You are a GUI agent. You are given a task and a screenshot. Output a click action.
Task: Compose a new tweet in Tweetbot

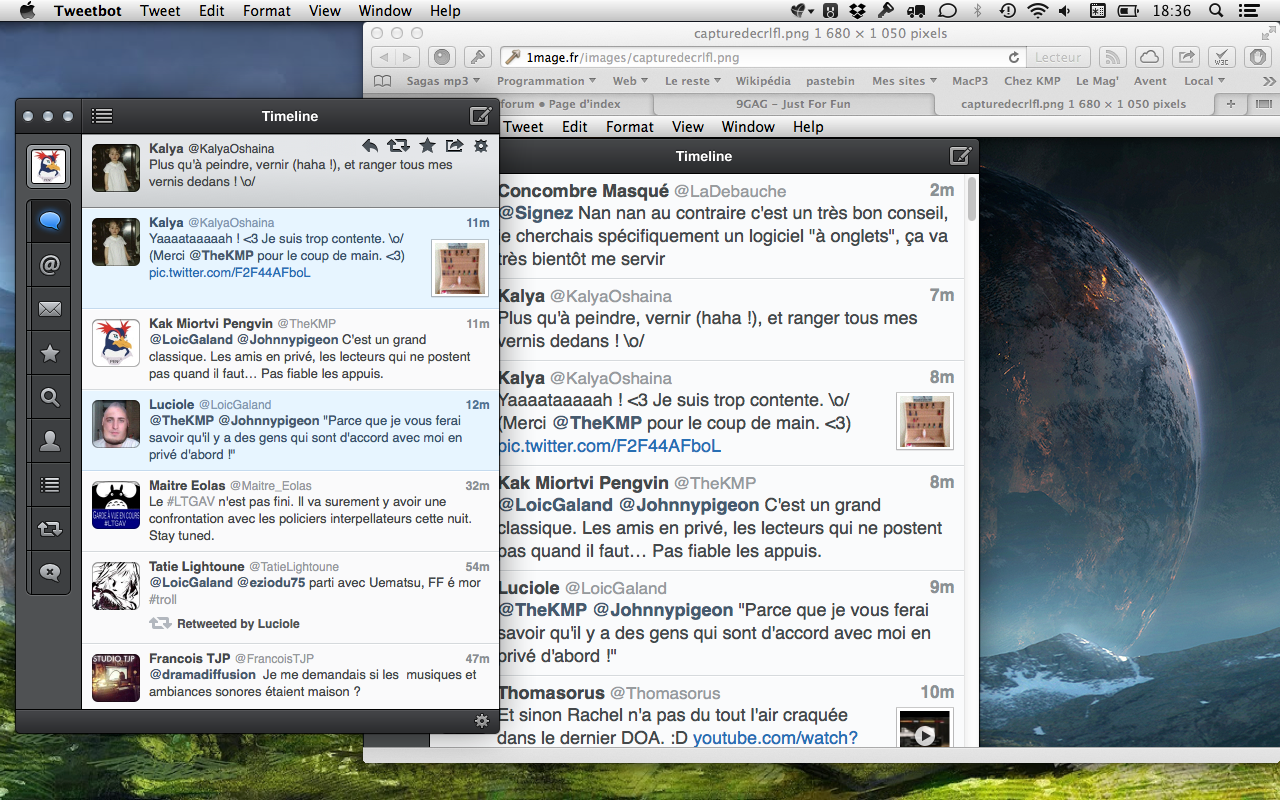pyautogui.click(x=479, y=116)
